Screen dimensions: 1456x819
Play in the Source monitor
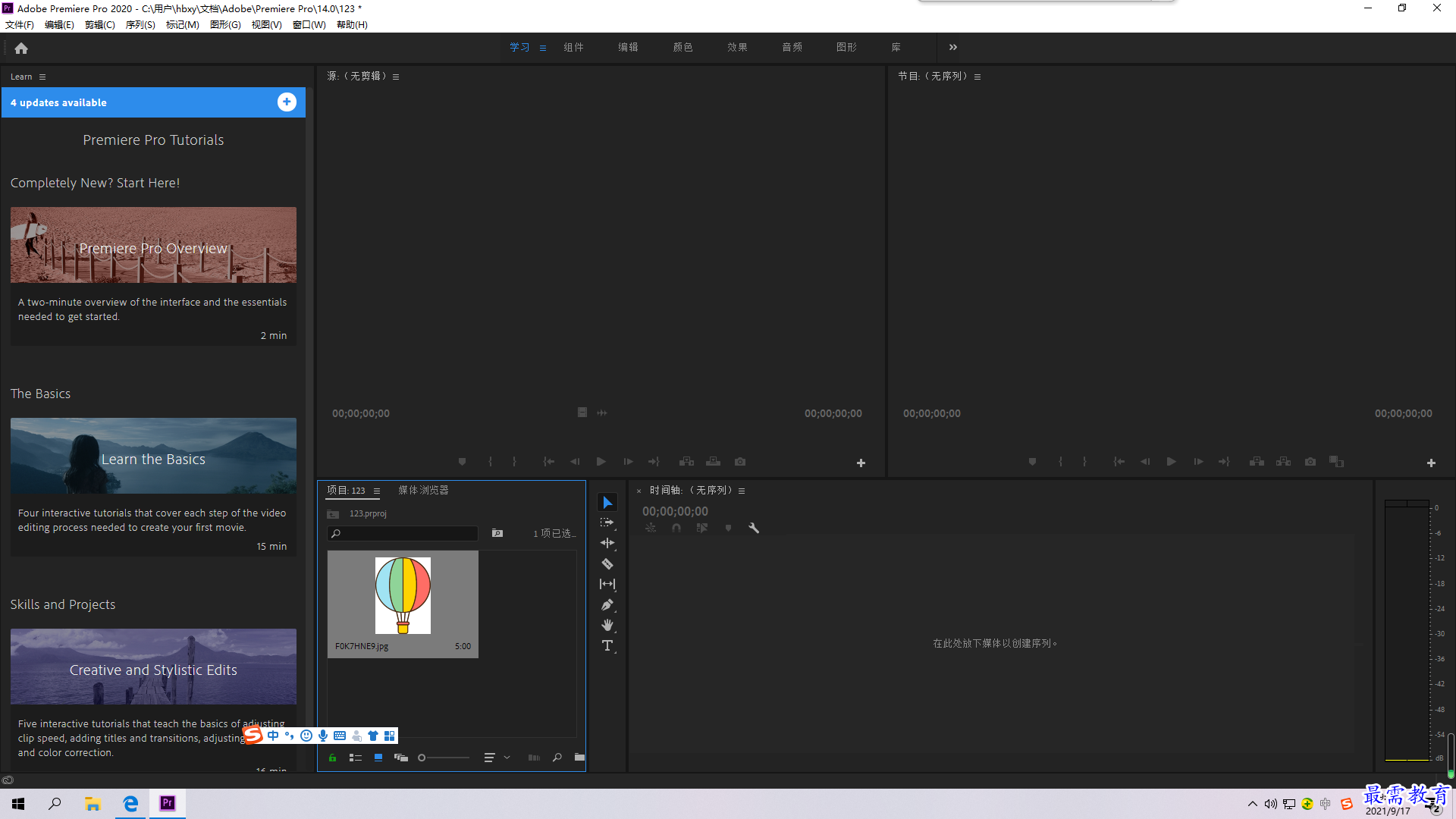(601, 462)
